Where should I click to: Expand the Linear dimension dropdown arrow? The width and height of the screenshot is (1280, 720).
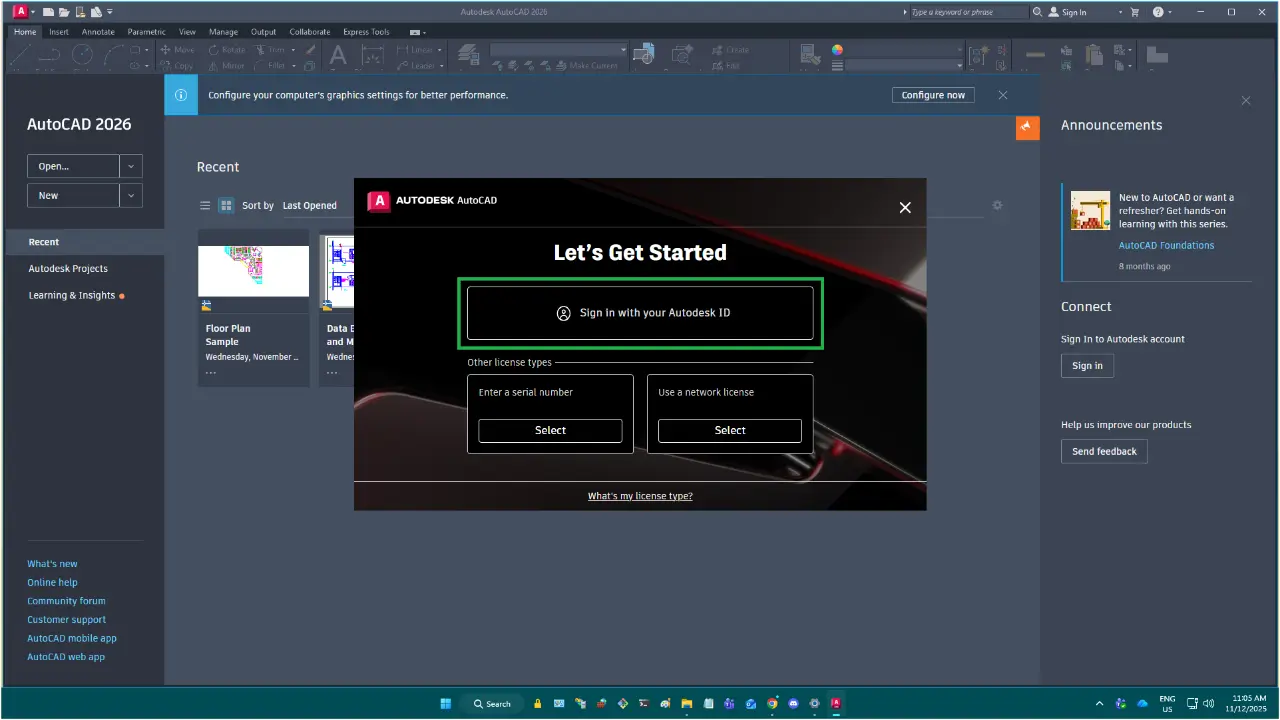pyautogui.click(x=439, y=50)
